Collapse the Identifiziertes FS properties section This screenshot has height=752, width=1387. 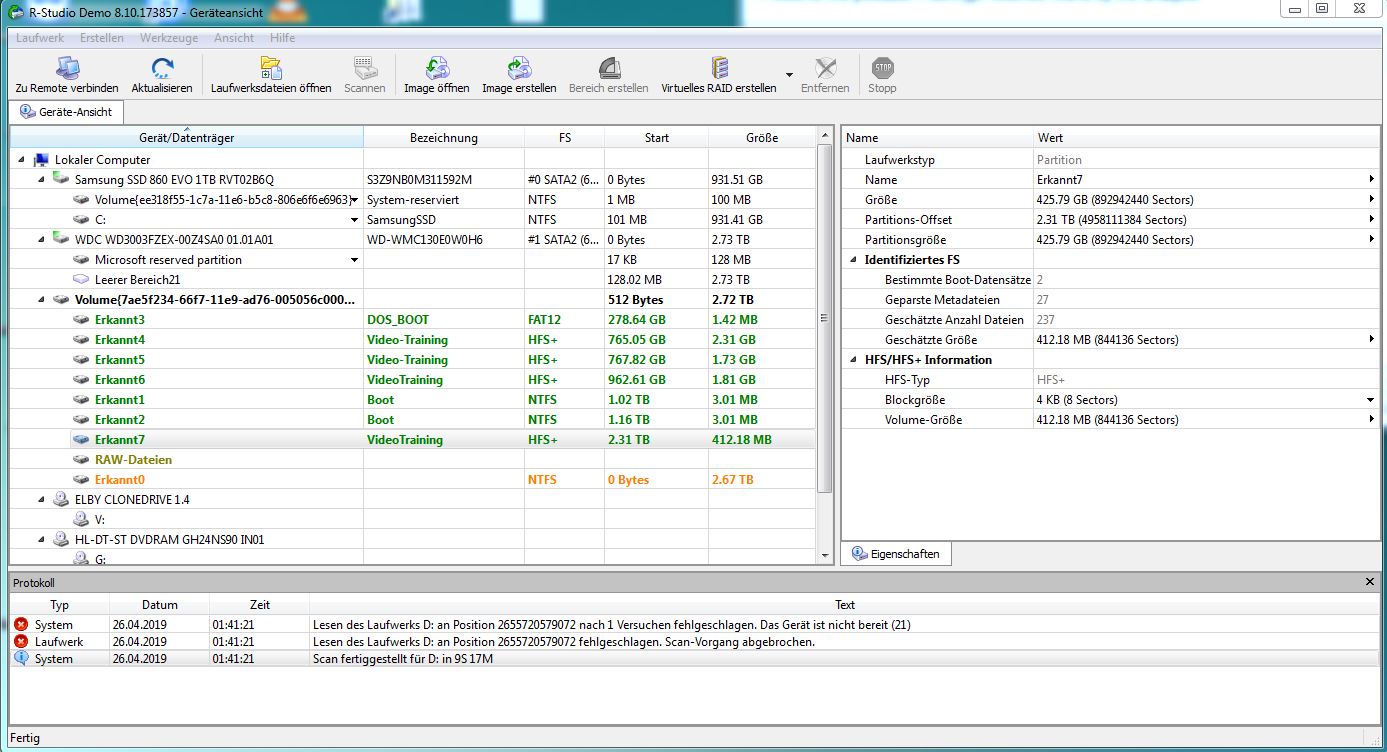click(854, 260)
